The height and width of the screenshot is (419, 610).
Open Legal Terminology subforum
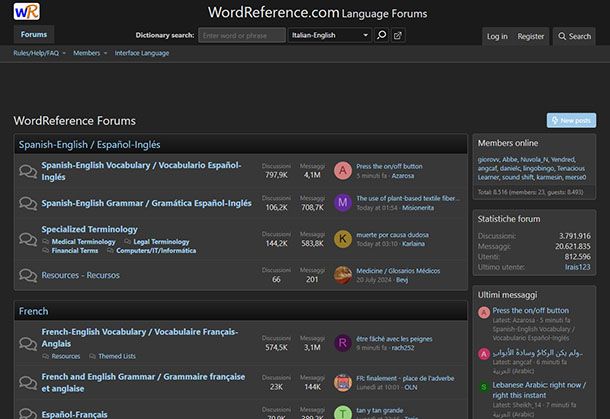pos(161,242)
